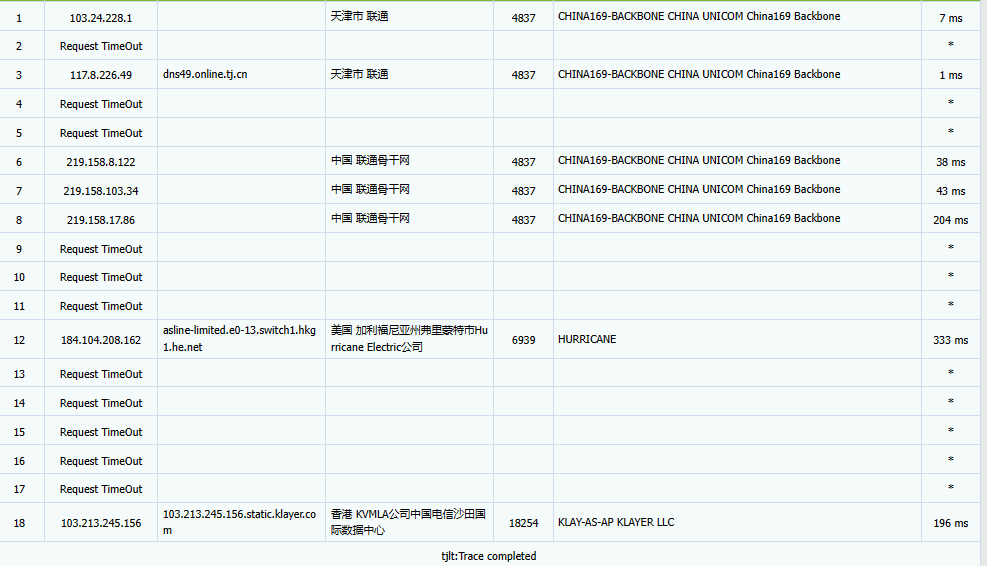Select IP address 103.24.228.1
Screen dimensions: 987x566
click(101, 18)
